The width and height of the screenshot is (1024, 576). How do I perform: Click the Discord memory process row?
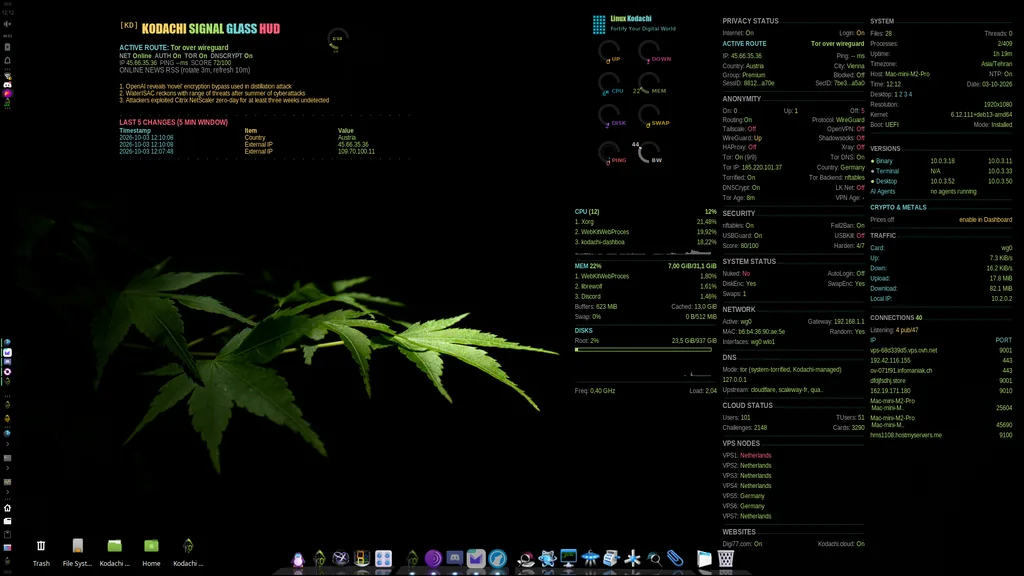click(x=645, y=296)
